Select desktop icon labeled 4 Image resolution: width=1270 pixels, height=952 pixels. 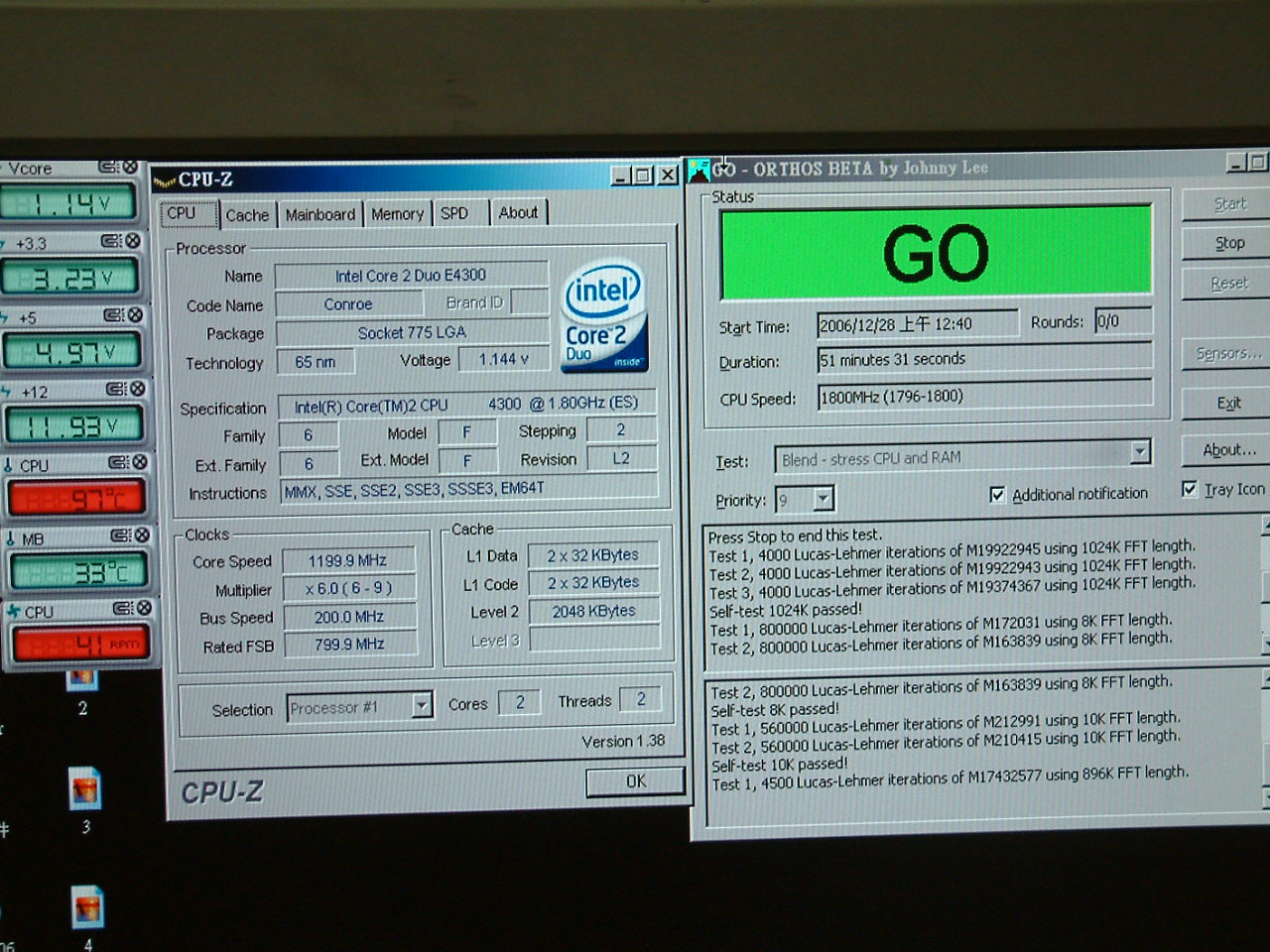(x=87, y=907)
